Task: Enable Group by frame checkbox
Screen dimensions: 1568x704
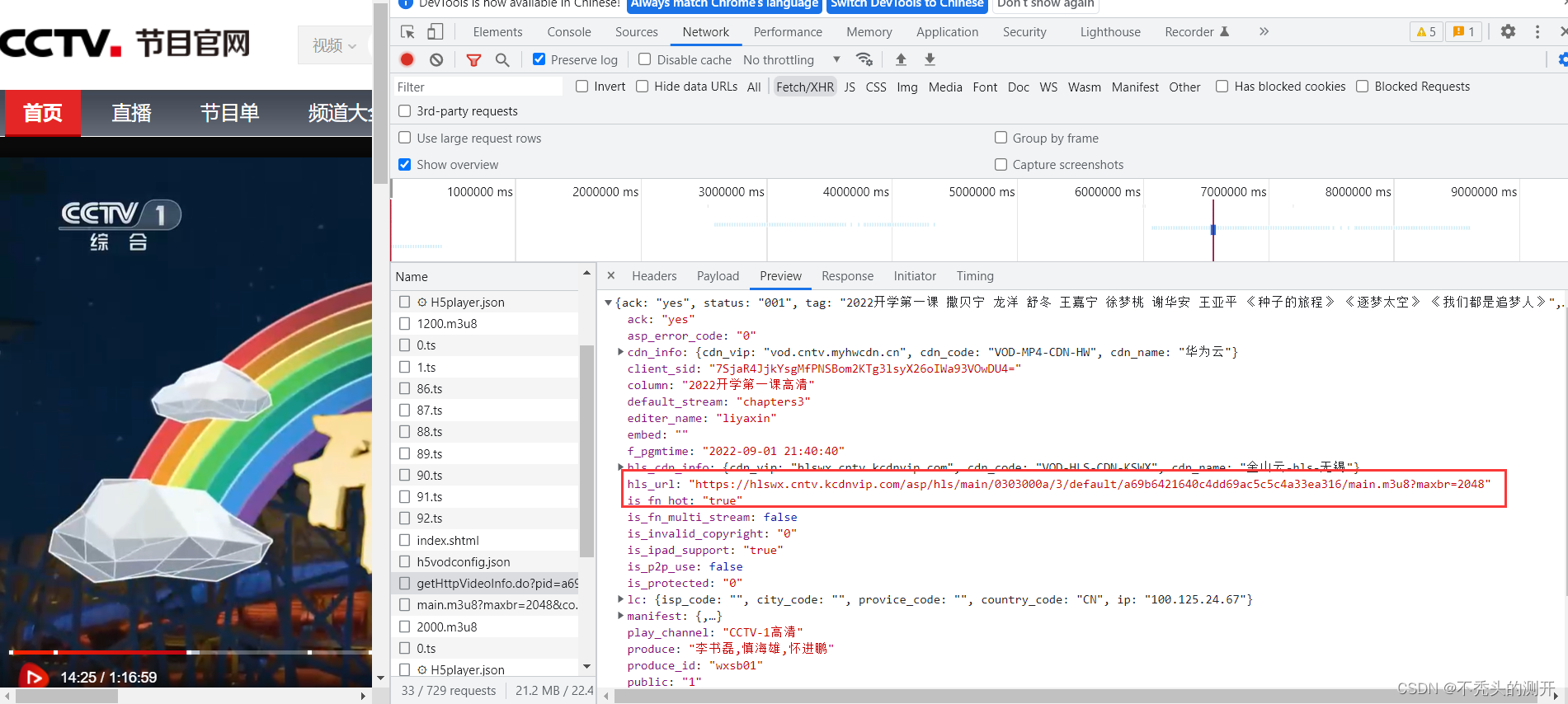Action: pos(1001,138)
